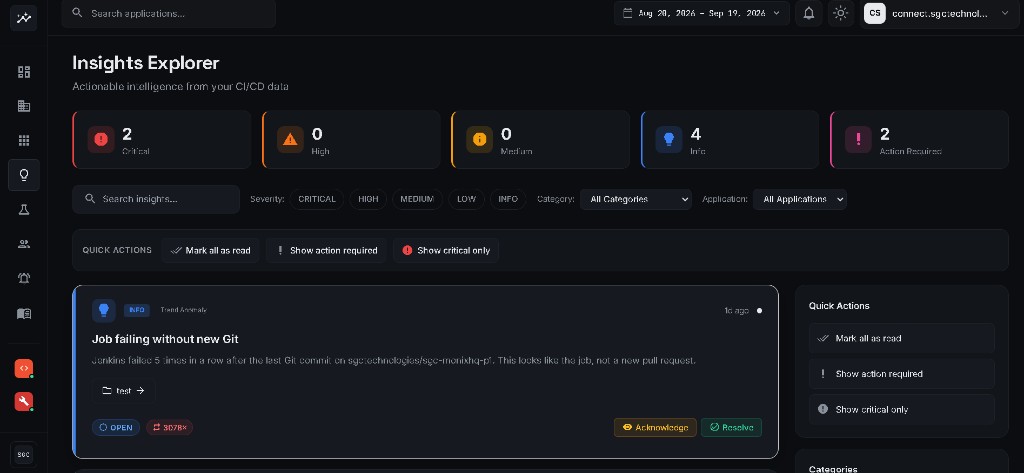Screen dimensions: 1024x473
Task: Open the app logo at sidebar top
Action: (24, 18)
